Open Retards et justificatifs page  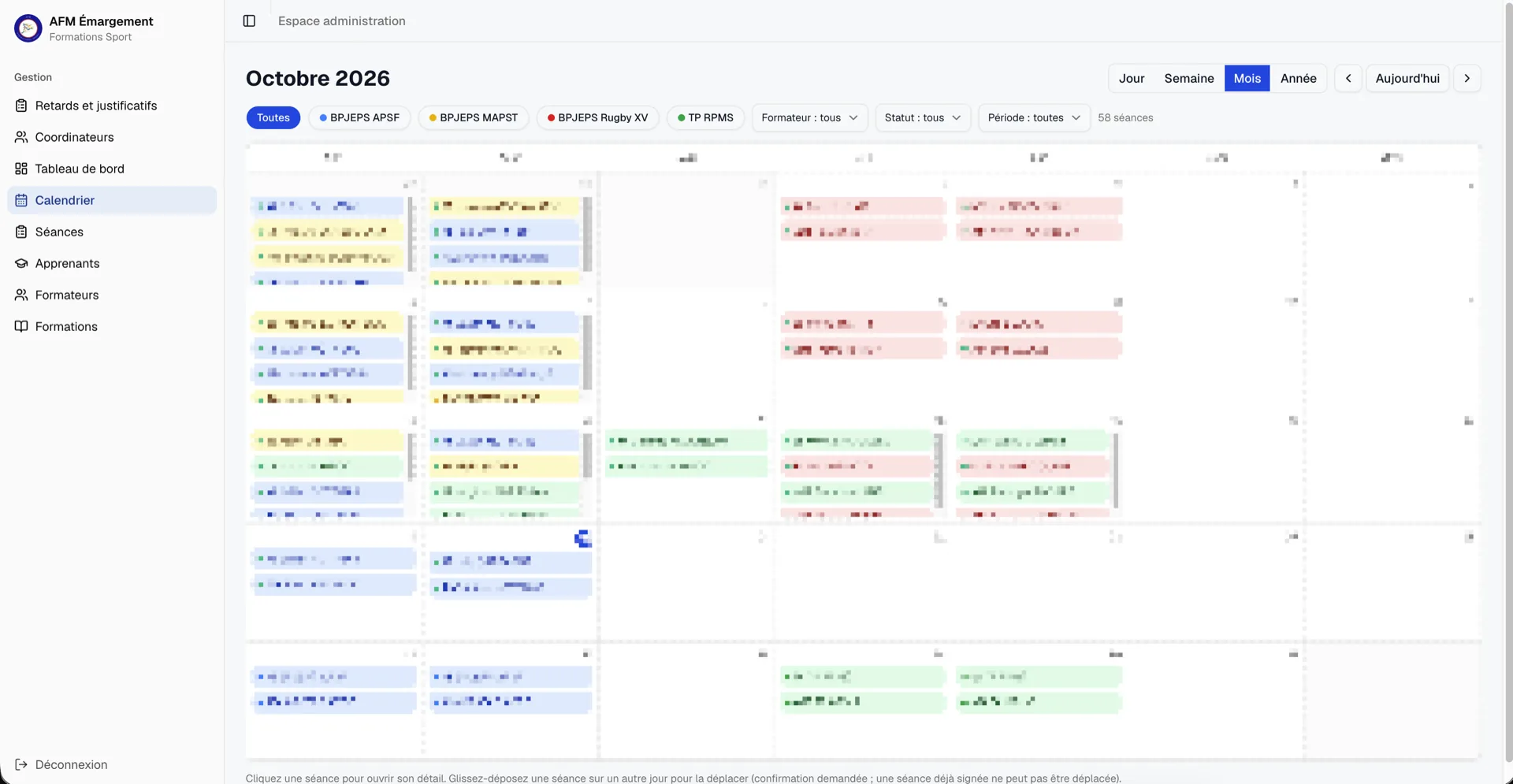click(x=112, y=106)
